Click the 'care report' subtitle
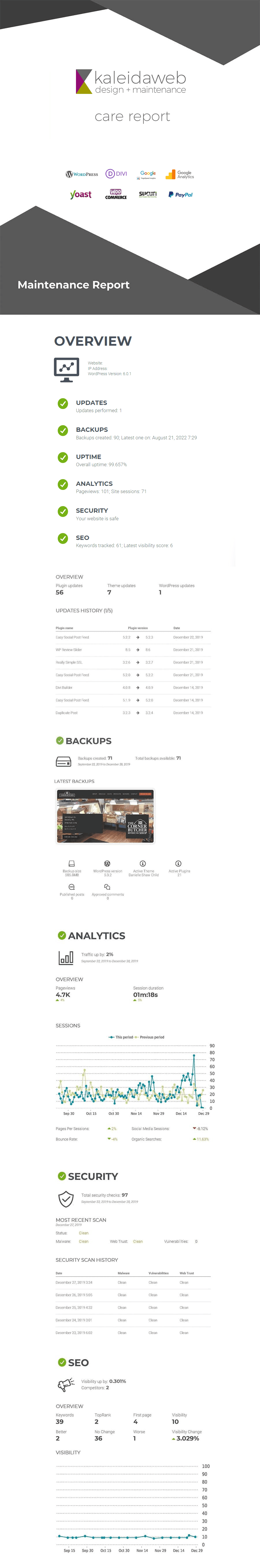 point(132,116)
